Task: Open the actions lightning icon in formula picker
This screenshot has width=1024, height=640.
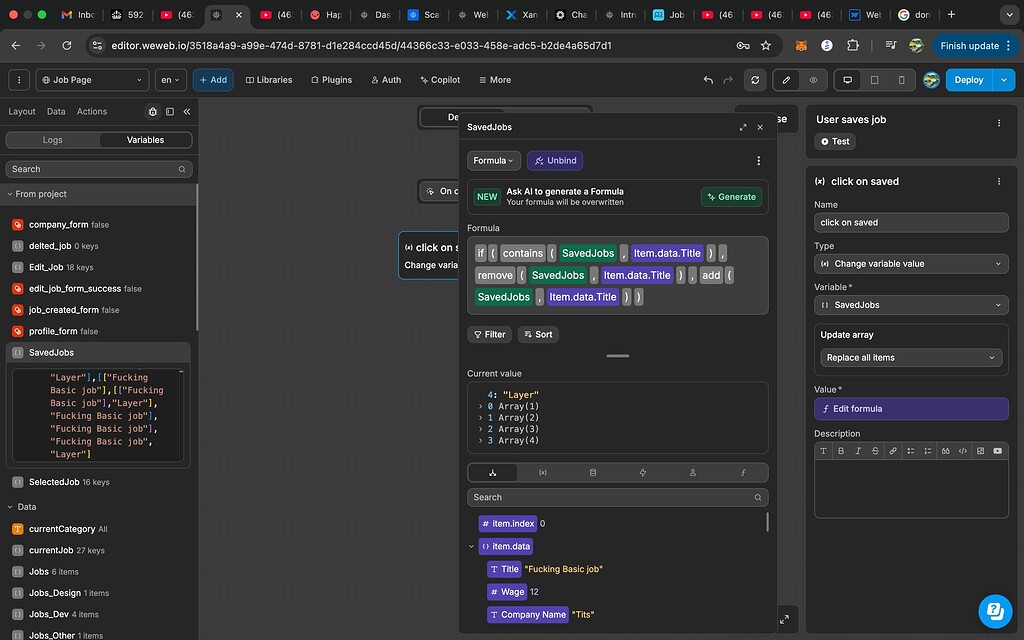Action: (x=643, y=472)
